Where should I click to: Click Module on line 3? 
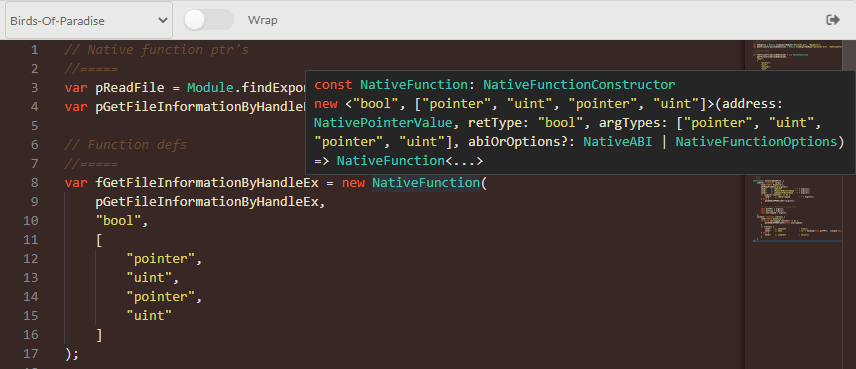pyautogui.click(x=210, y=88)
